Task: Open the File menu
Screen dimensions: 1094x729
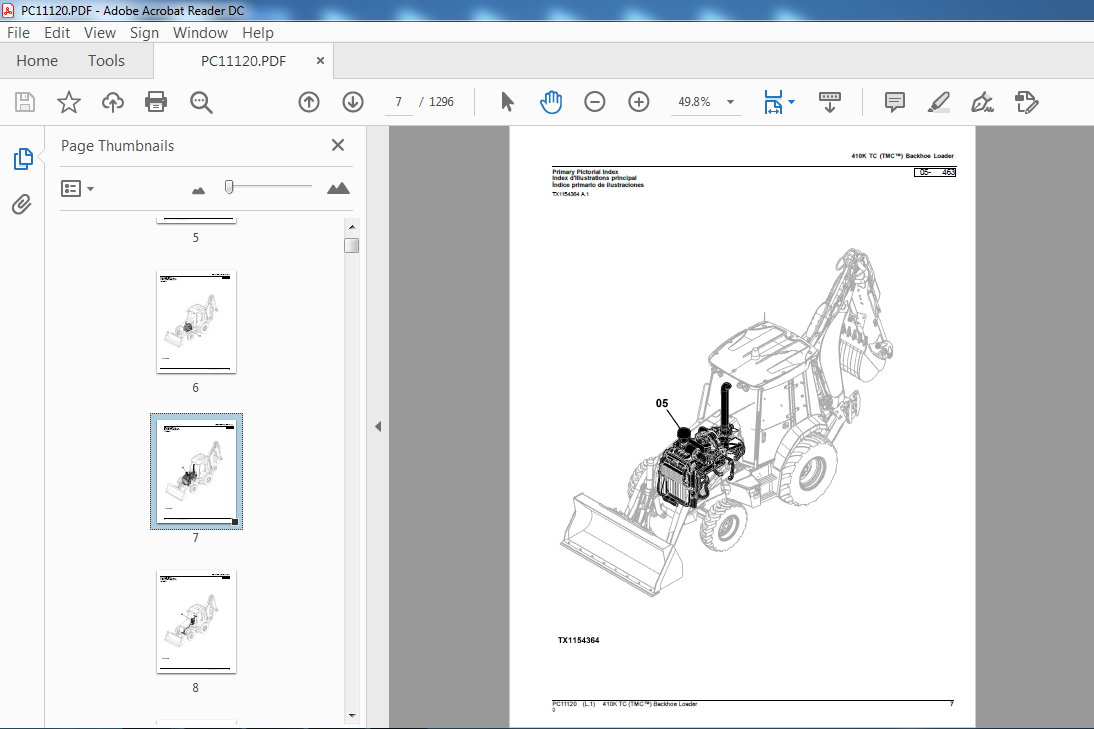Action: pos(18,33)
